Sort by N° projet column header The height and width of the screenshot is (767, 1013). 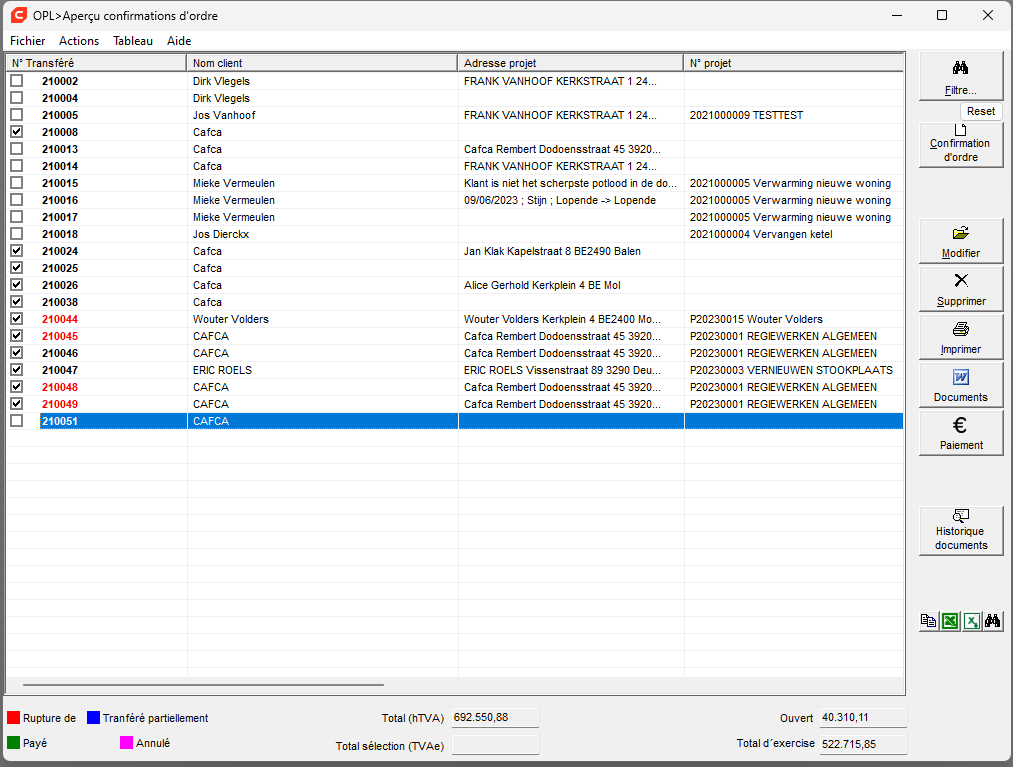click(x=794, y=63)
